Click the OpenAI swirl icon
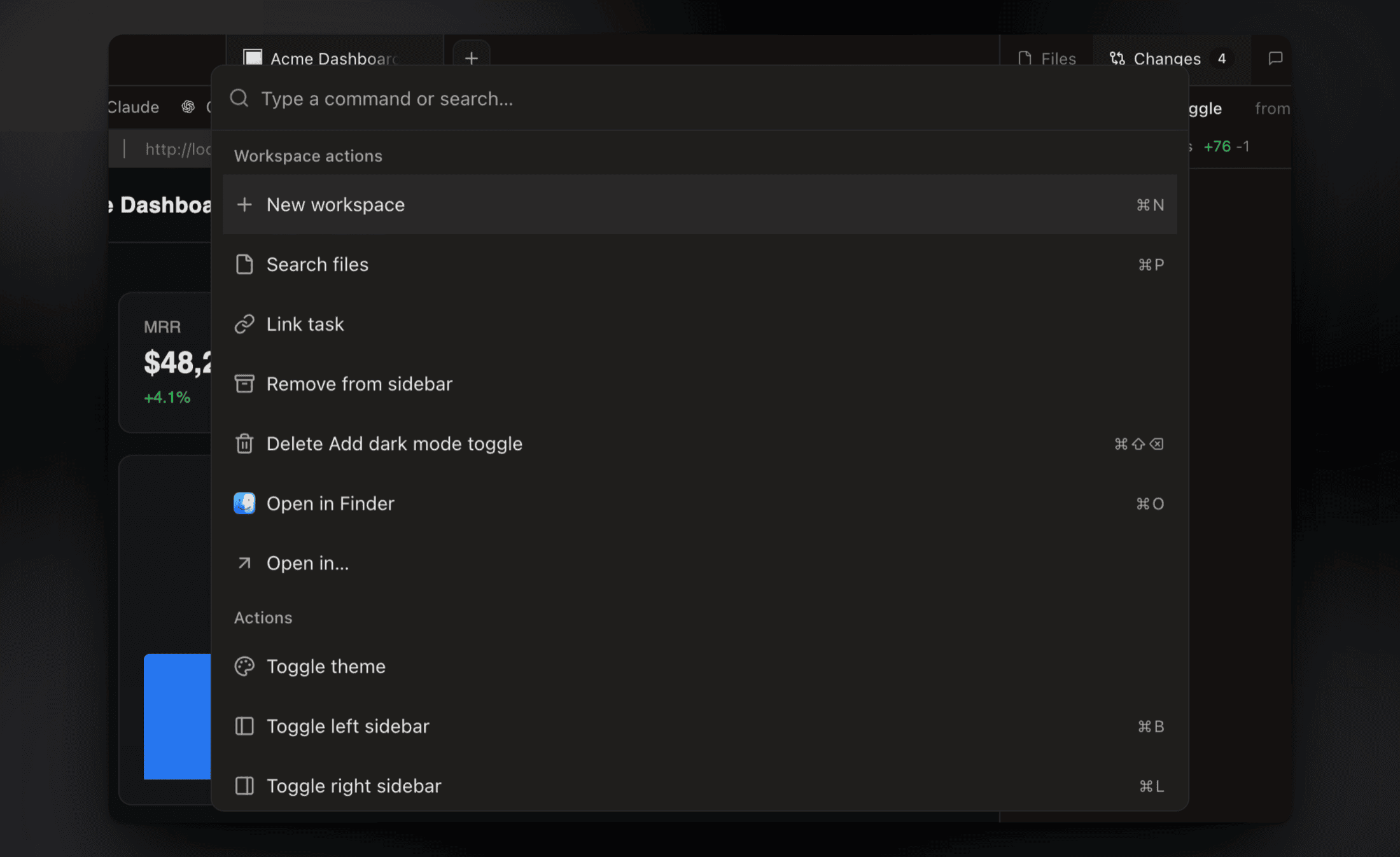1400x857 pixels. pyautogui.click(x=188, y=107)
